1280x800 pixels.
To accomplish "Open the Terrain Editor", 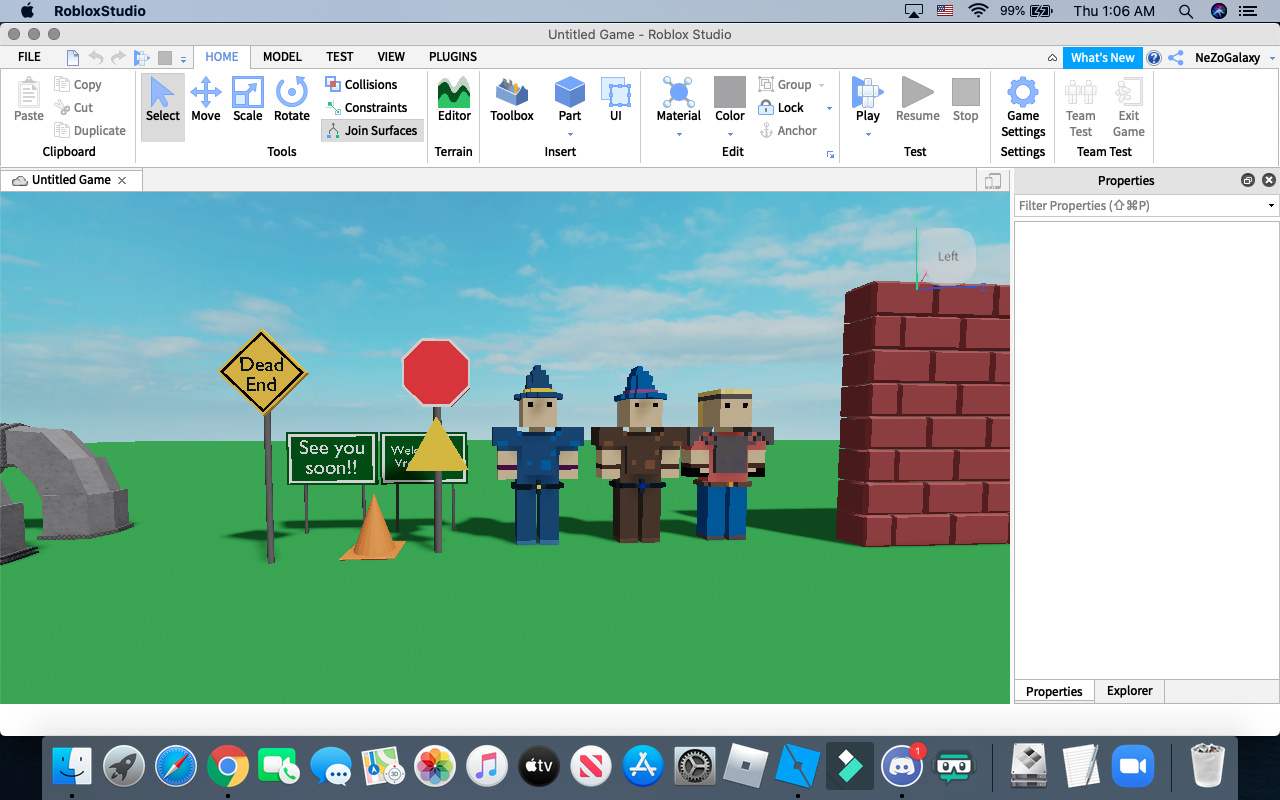I will [453, 100].
